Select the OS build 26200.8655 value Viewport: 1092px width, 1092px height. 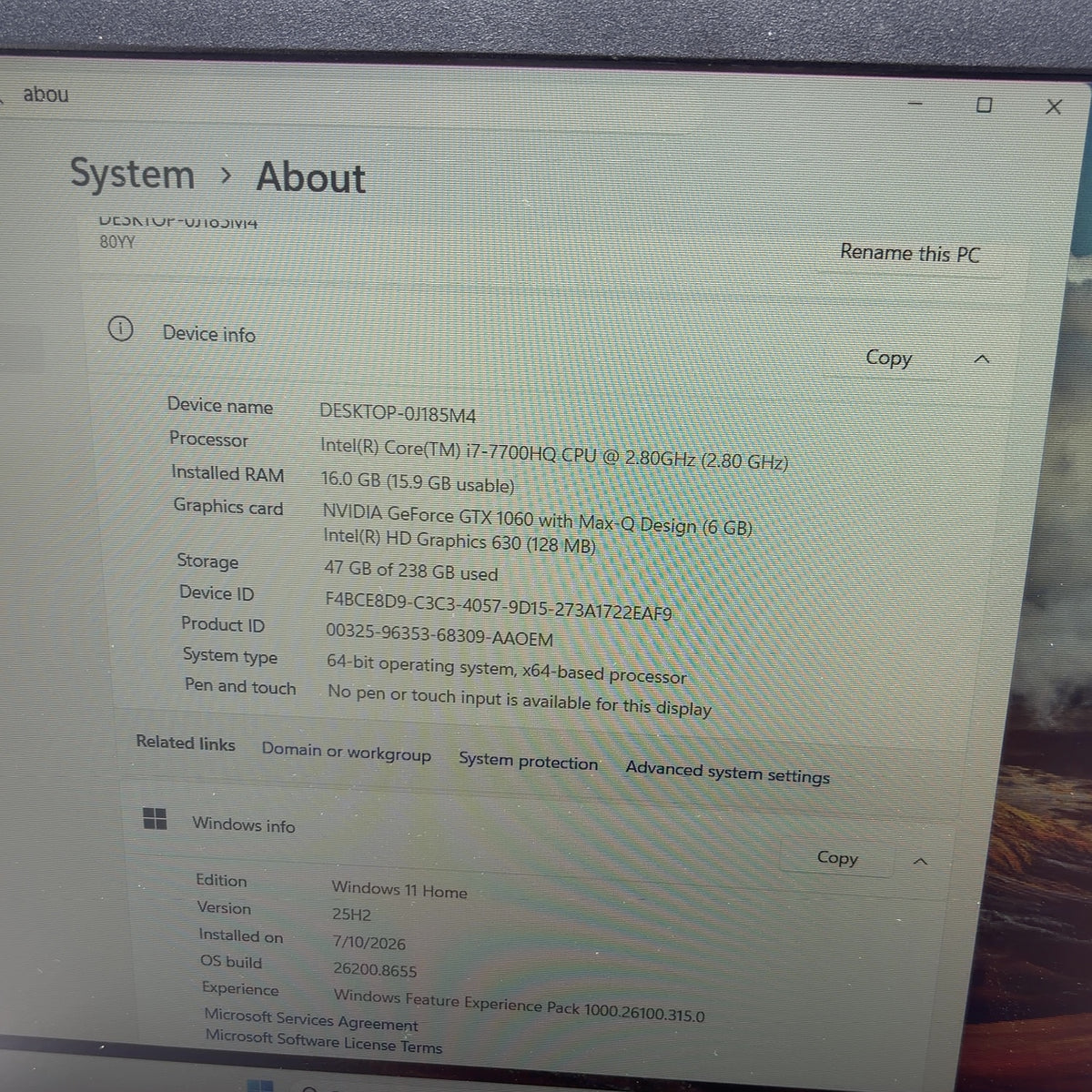[x=375, y=970]
